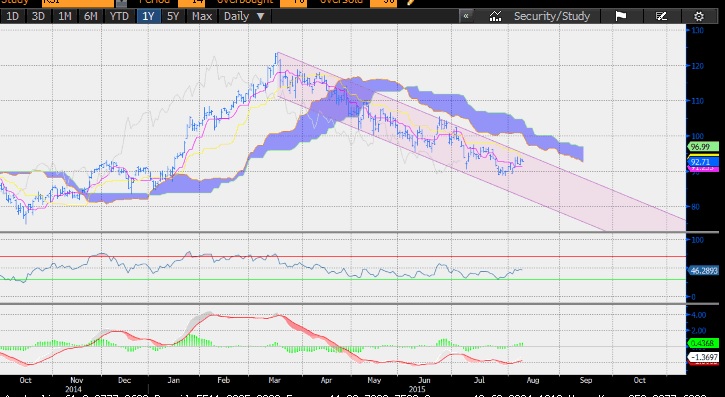Image resolution: width=725 pixels, height=397 pixels.
Task: Switch to the 5Y range
Action: point(173,16)
